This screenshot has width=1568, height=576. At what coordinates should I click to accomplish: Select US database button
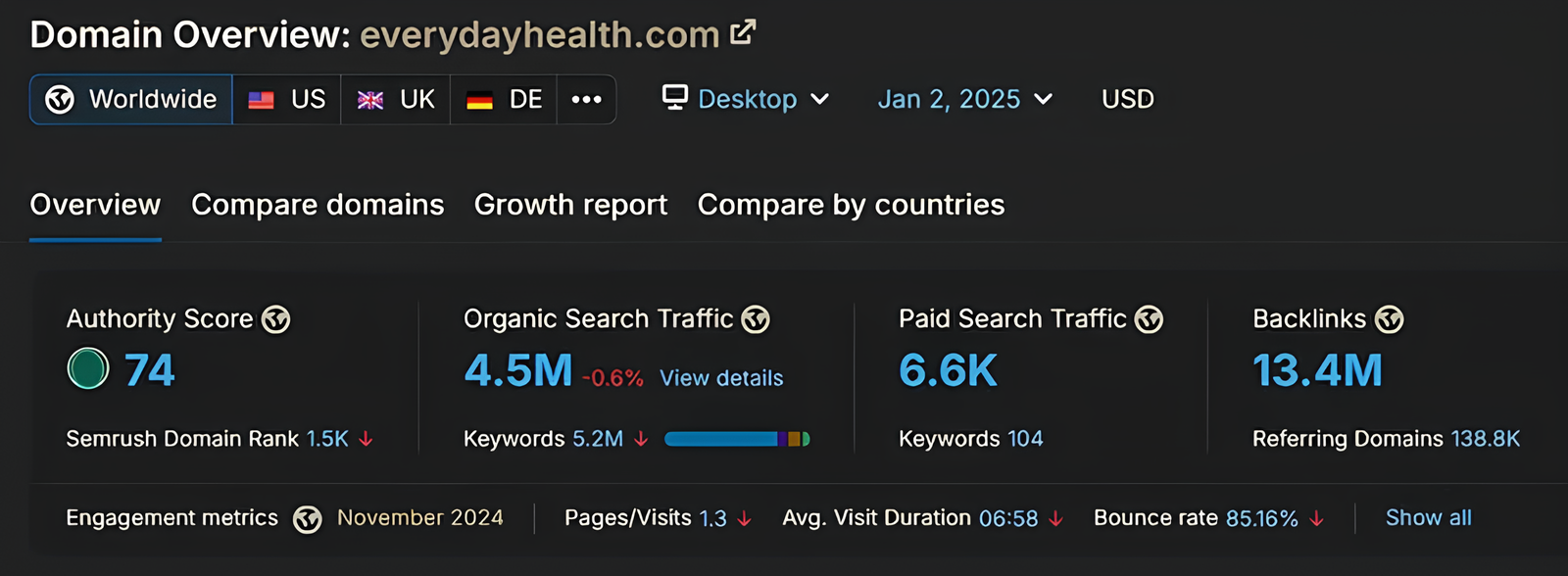tap(287, 99)
